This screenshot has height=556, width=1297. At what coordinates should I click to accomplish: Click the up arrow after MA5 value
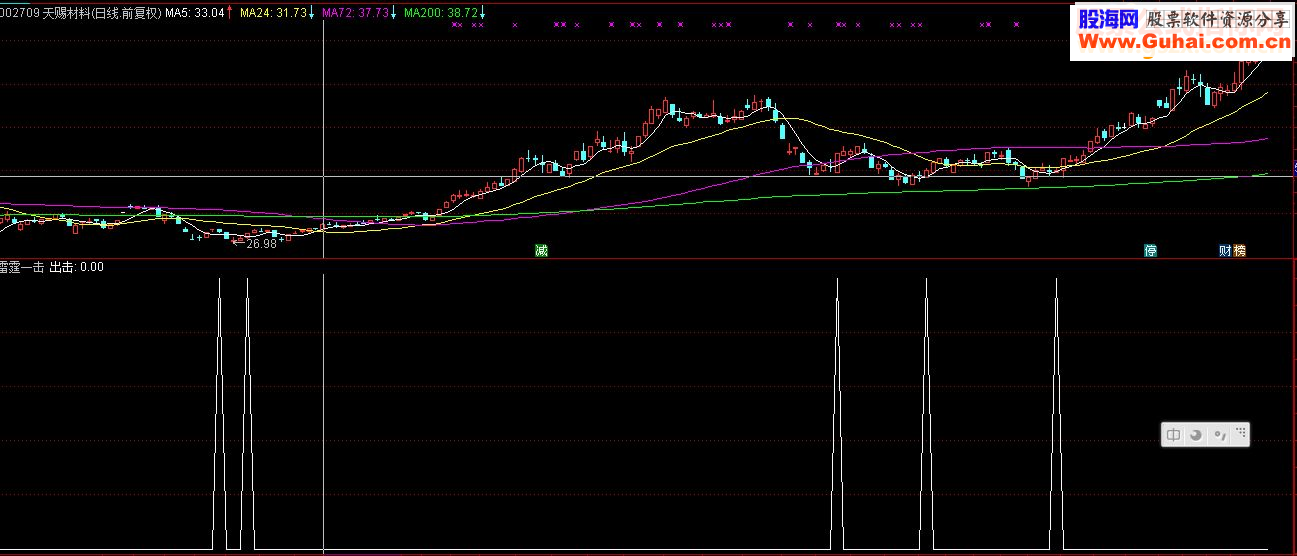click(x=231, y=13)
